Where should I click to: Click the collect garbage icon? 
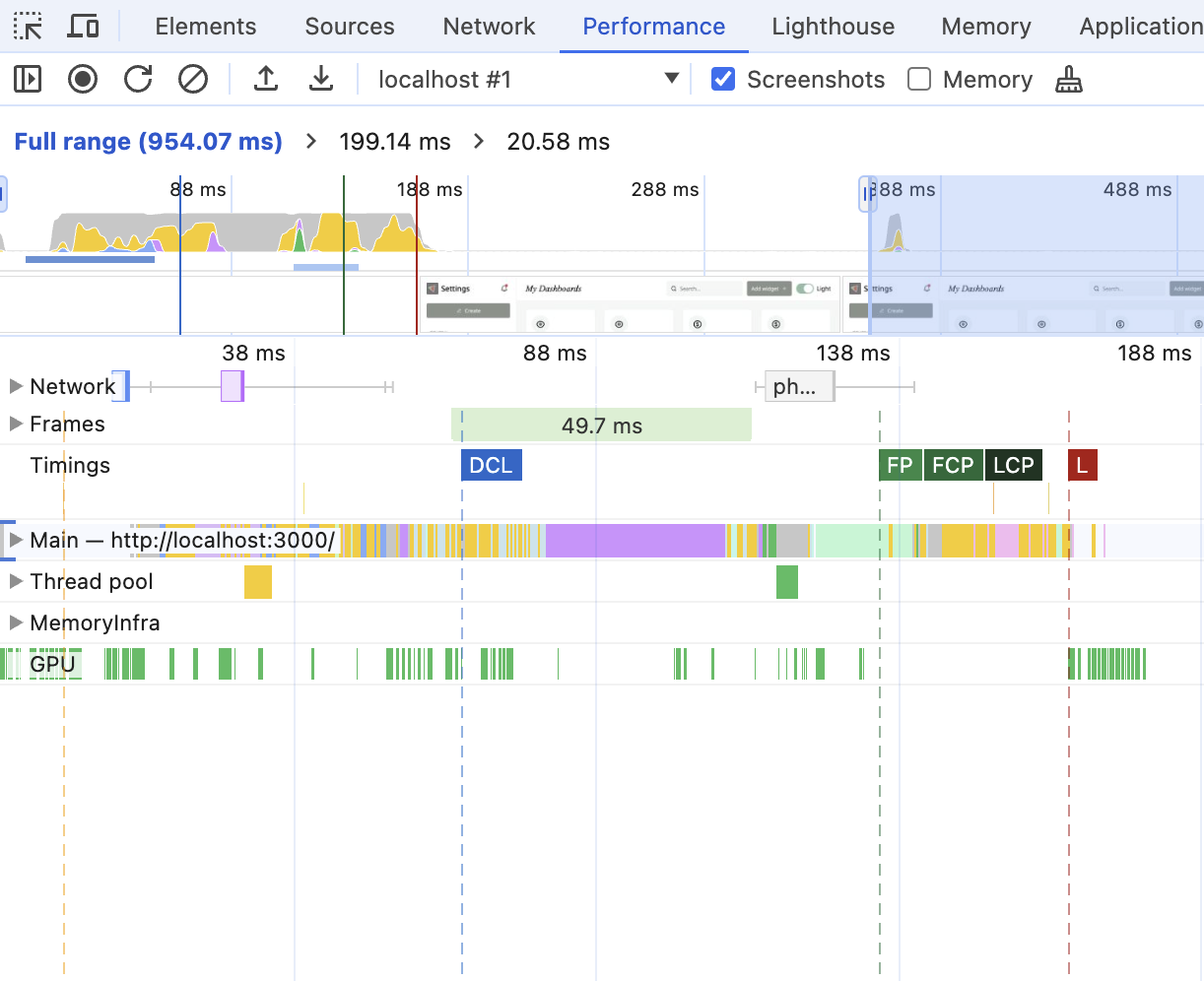pyautogui.click(x=1071, y=79)
